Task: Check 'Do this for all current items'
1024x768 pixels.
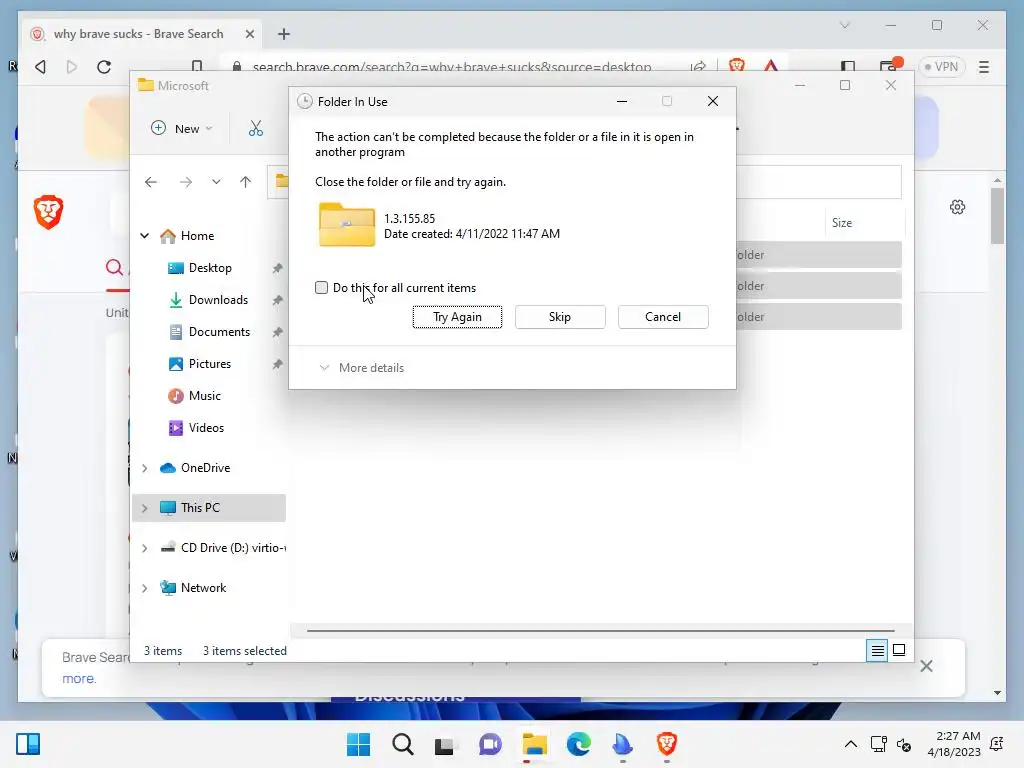Action: point(321,288)
